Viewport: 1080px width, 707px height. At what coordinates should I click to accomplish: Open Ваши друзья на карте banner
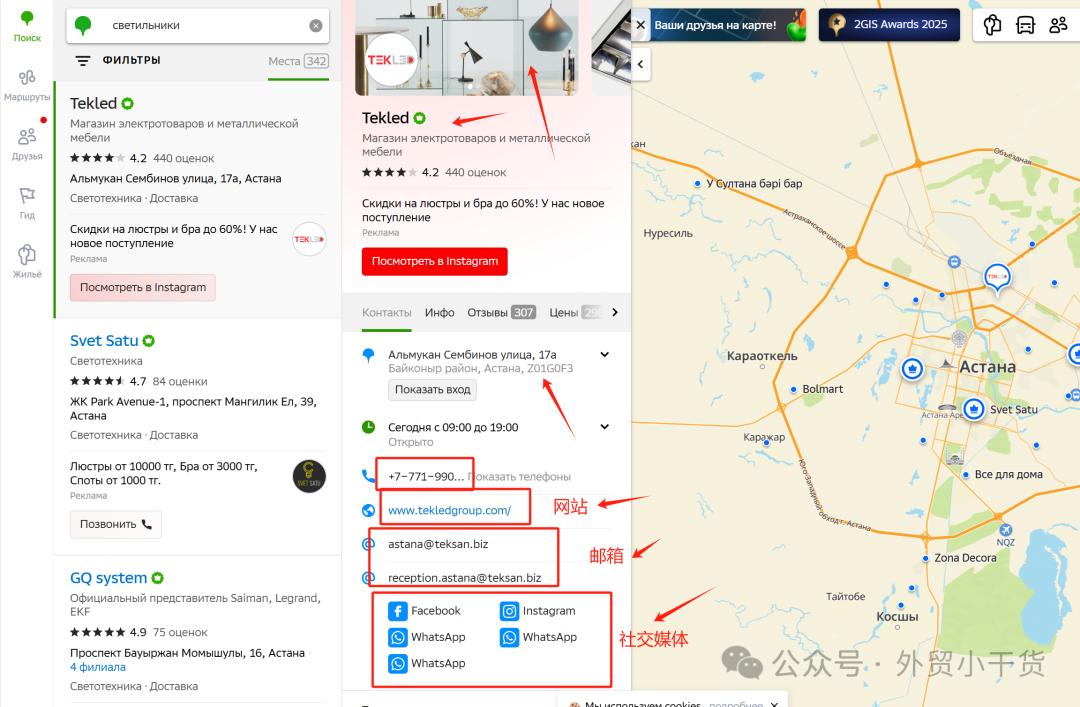click(x=720, y=25)
